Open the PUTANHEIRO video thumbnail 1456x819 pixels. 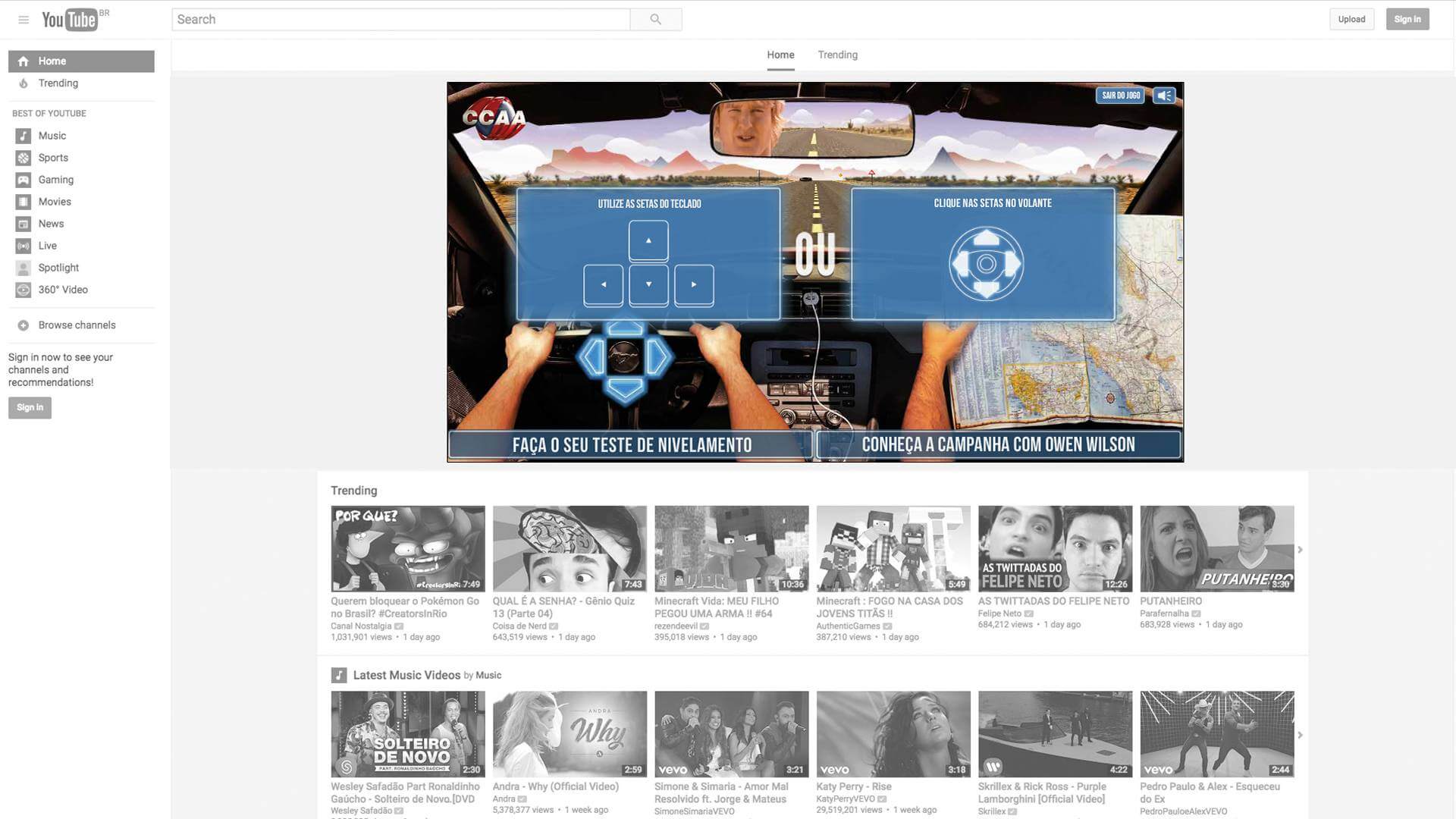tap(1217, 549)
